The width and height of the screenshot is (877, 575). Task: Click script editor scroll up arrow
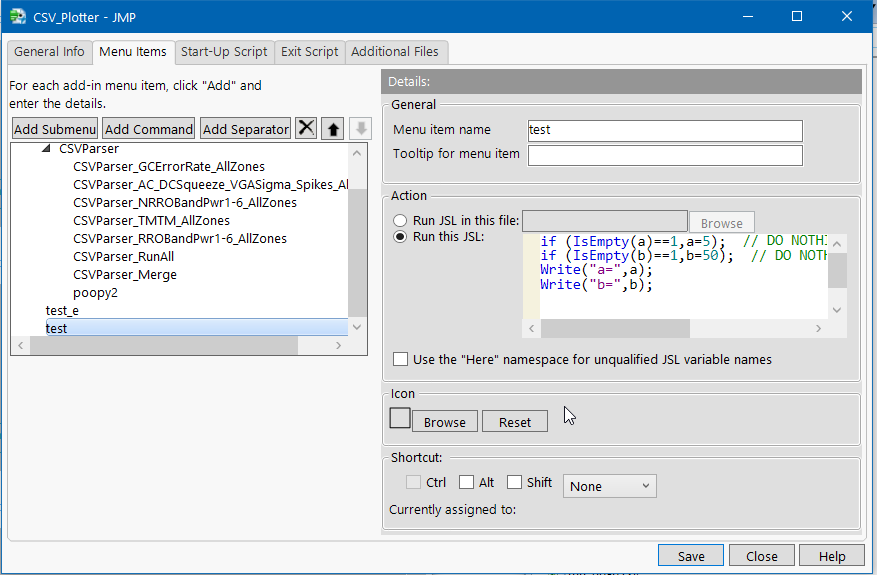[837, 244]
